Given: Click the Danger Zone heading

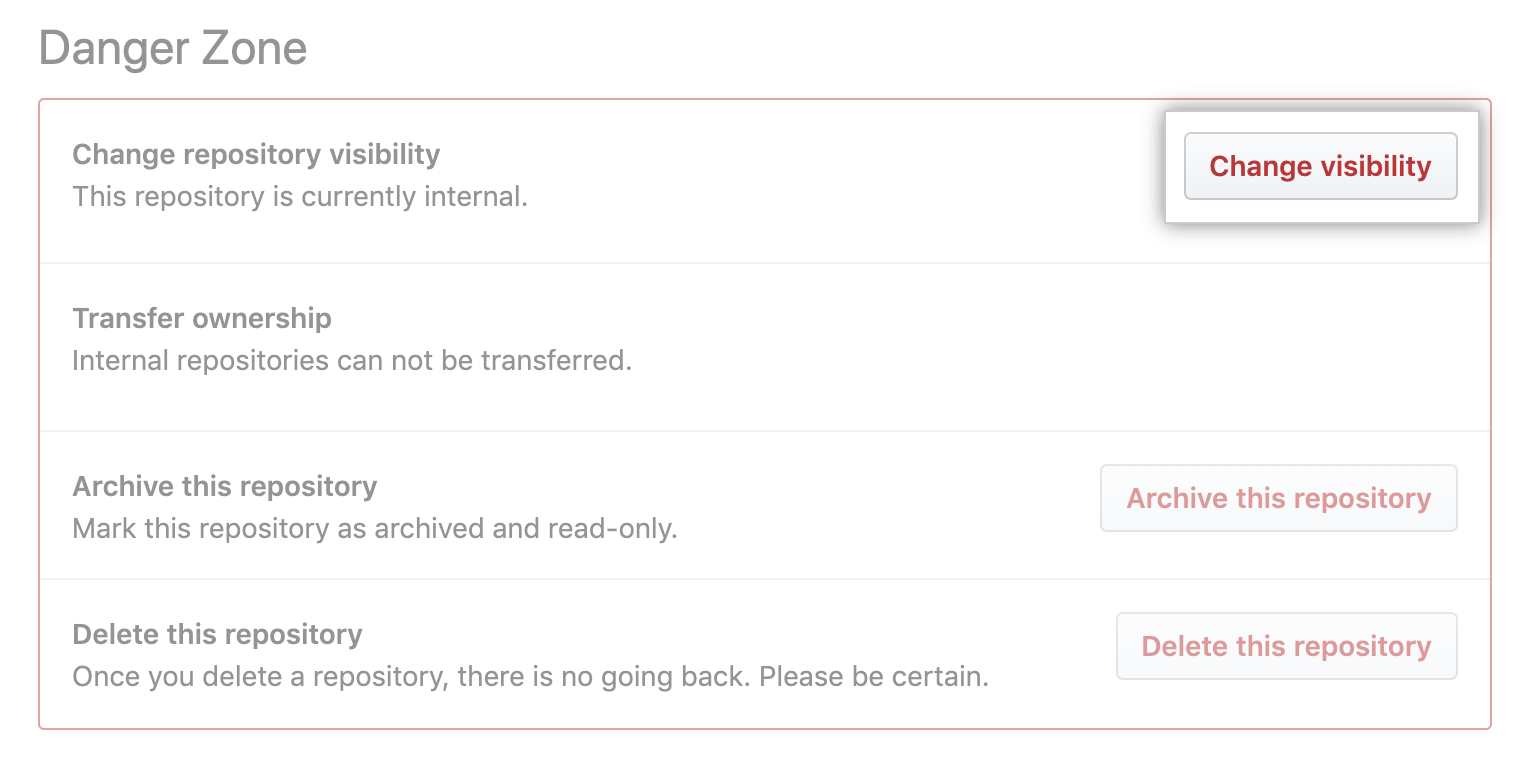Looking at the screenshot, I should coord(173,47).
